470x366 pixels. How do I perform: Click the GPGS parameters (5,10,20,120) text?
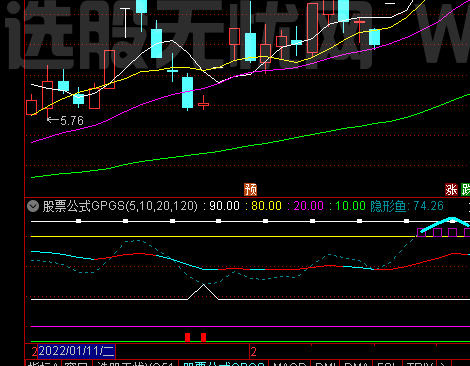pos(161,206)
